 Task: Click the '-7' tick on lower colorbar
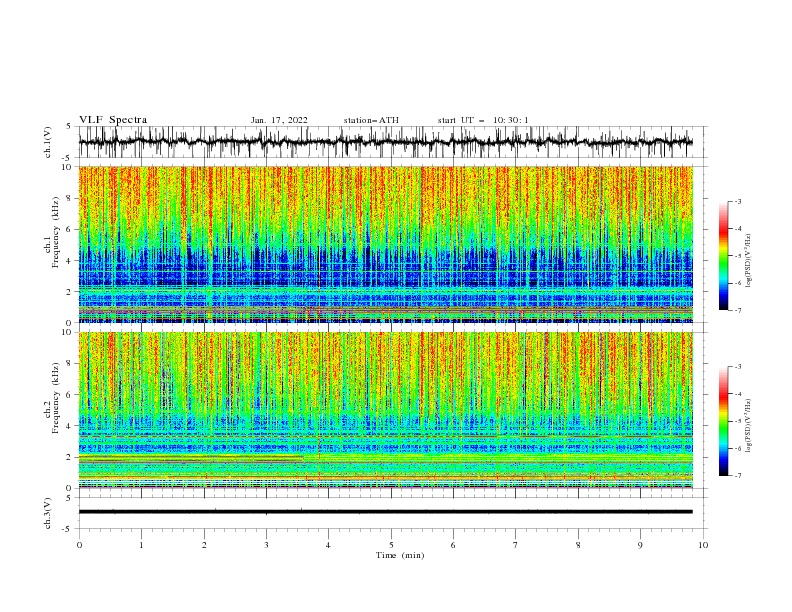tap(737, 476)
